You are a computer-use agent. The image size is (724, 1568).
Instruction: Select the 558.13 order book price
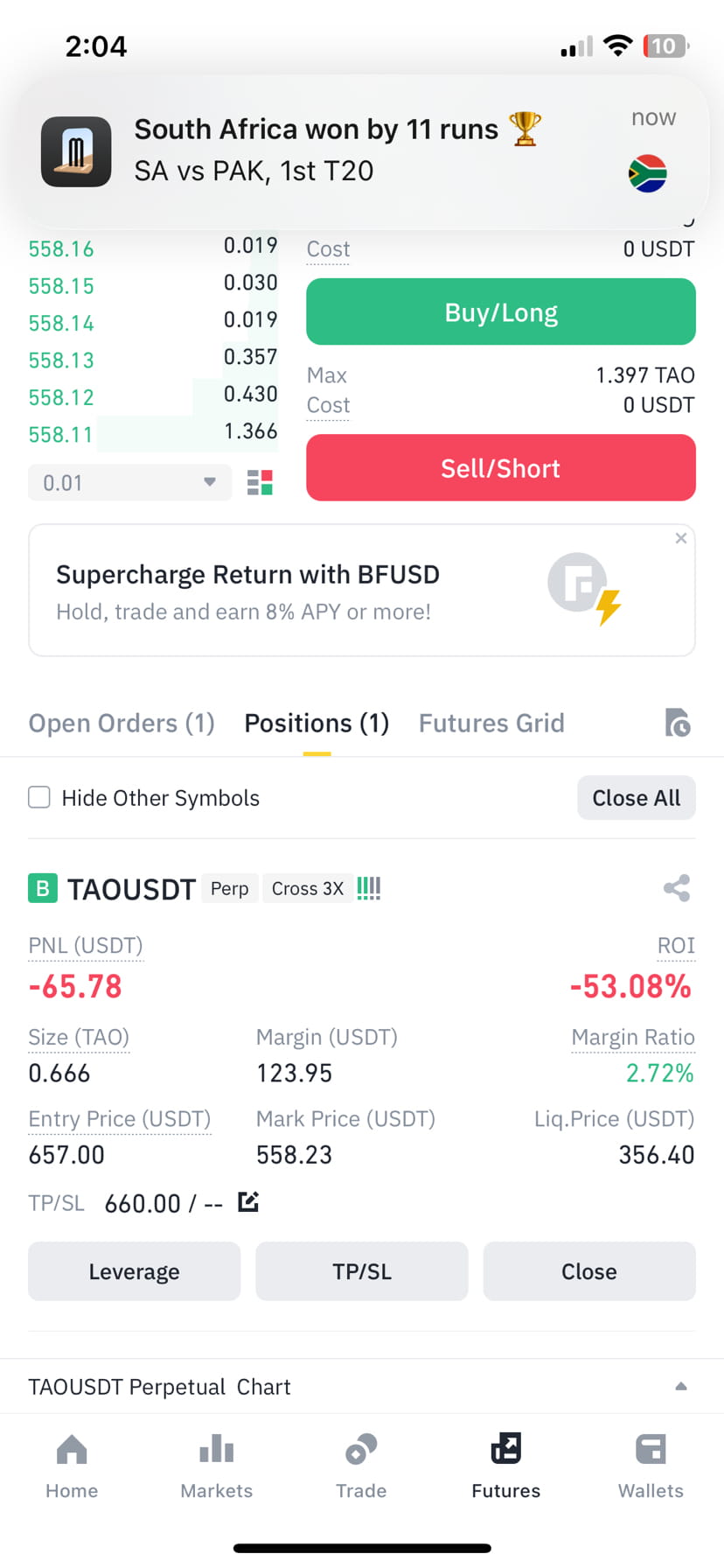pyautogui.click(x=61, y=360)
